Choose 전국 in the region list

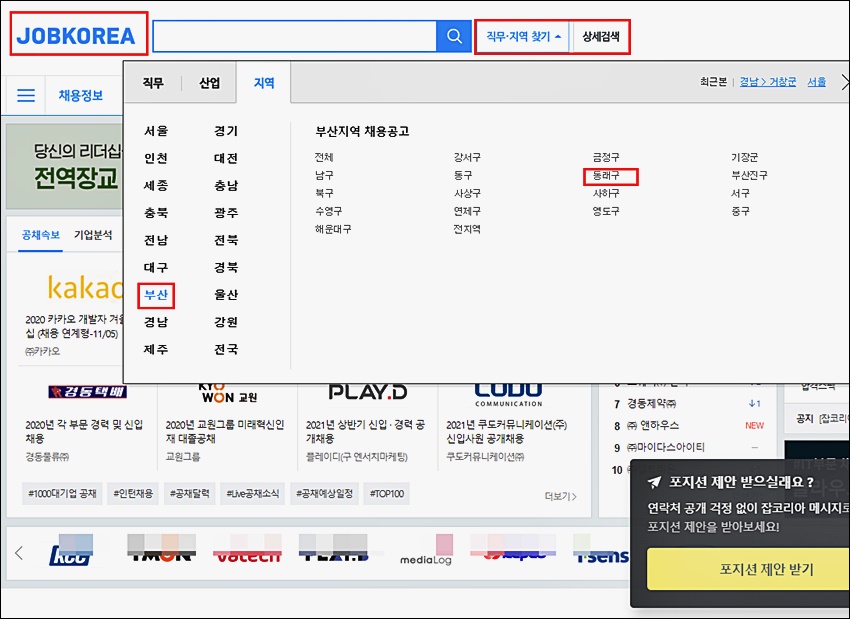[226, 350]
